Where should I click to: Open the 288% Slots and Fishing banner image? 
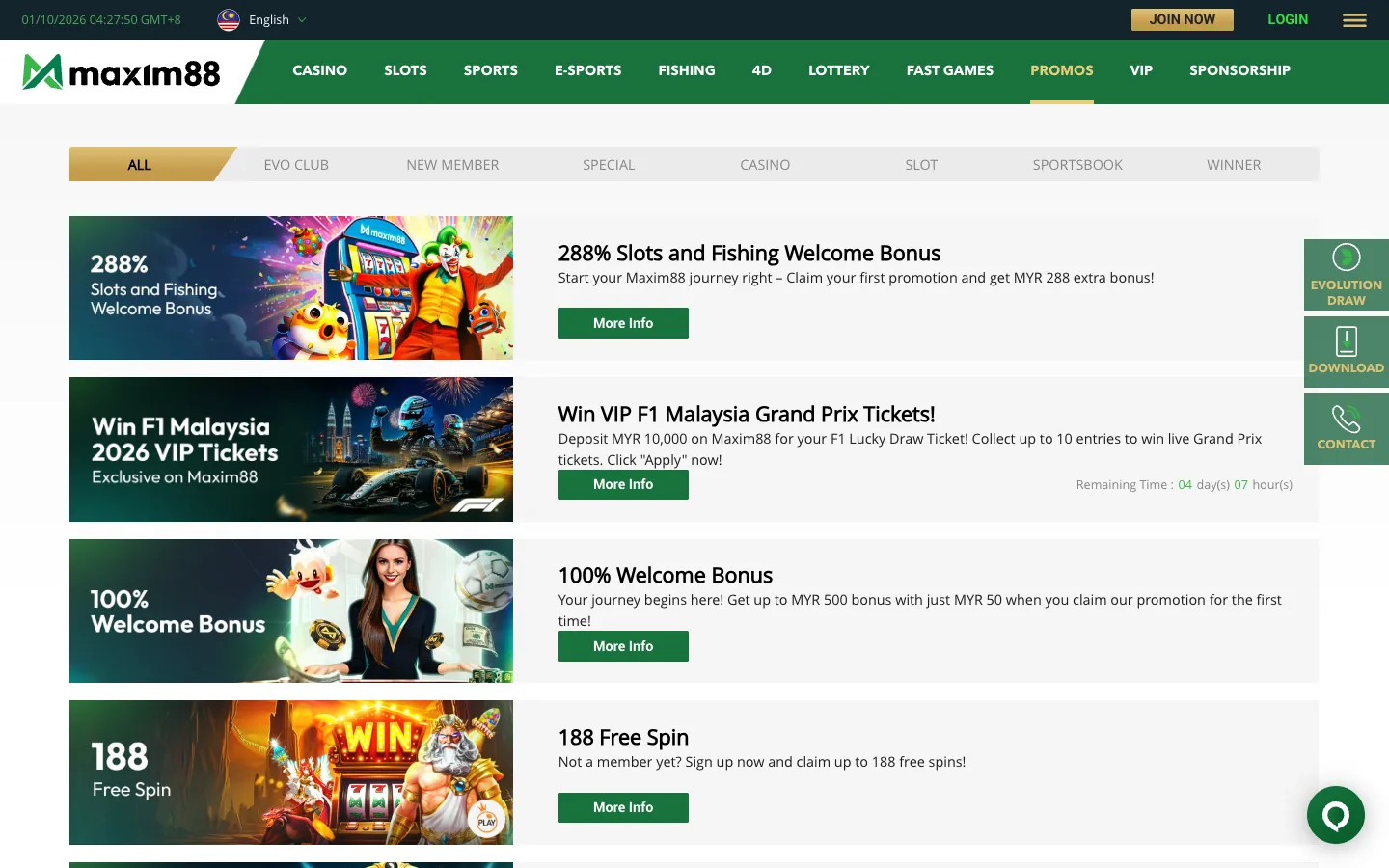tap(291, 287)
